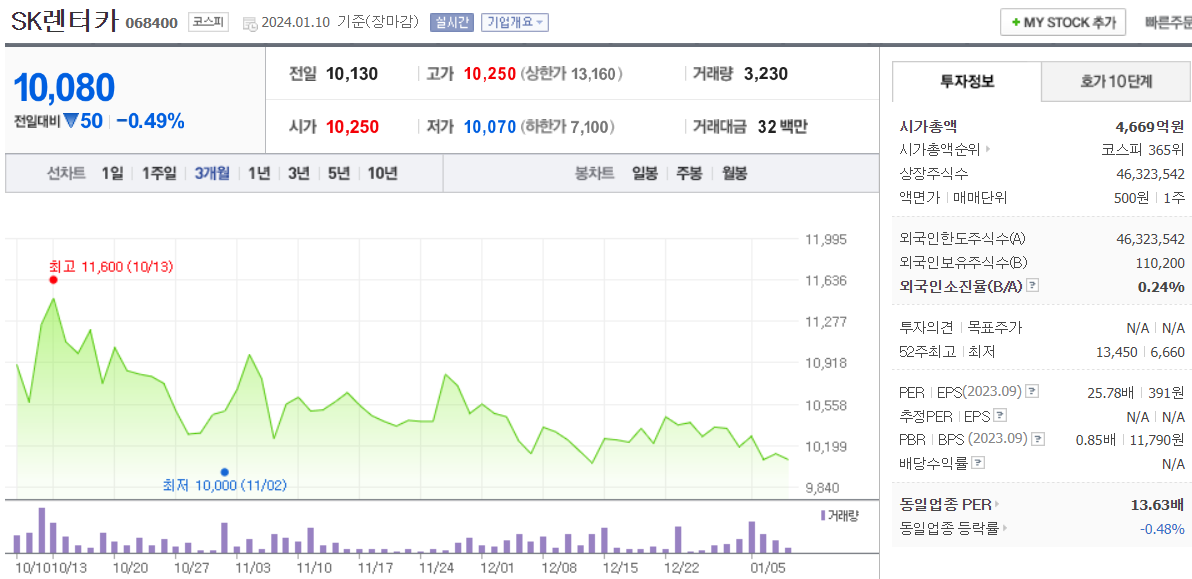Image resolution: width=1192 pixels, height=579 pixels.
Task: Click the 거래량 value 3,230
Action: point(766,74)
